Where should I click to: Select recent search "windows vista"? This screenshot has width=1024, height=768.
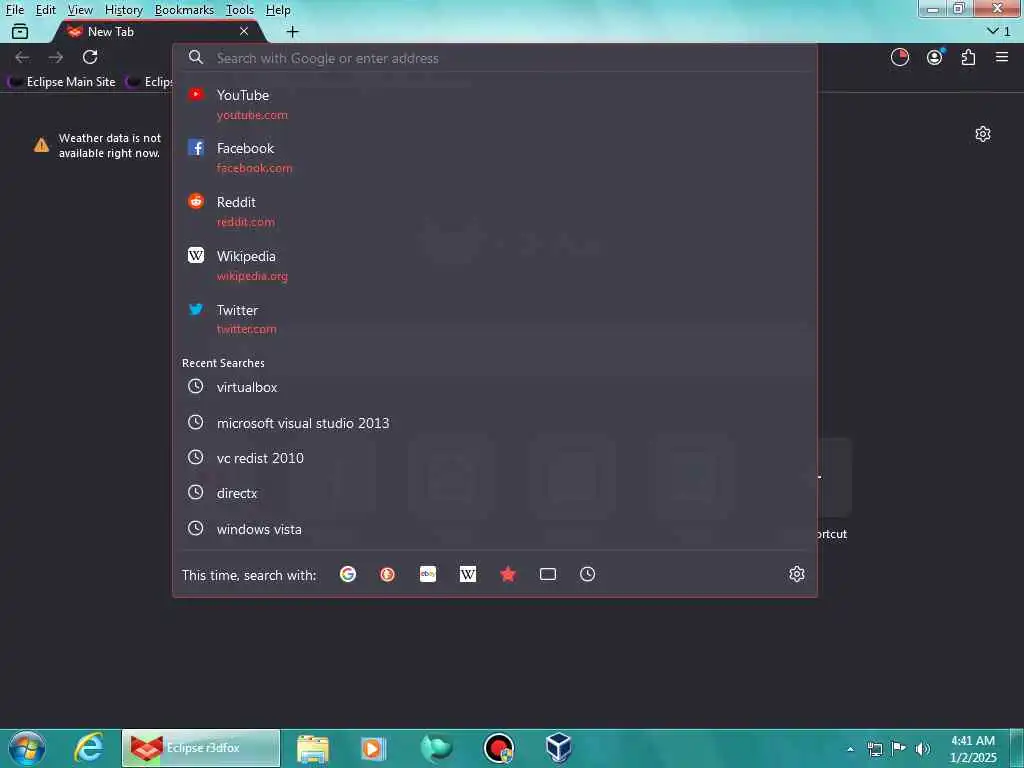pyautogui.click(x=494, y=529)
